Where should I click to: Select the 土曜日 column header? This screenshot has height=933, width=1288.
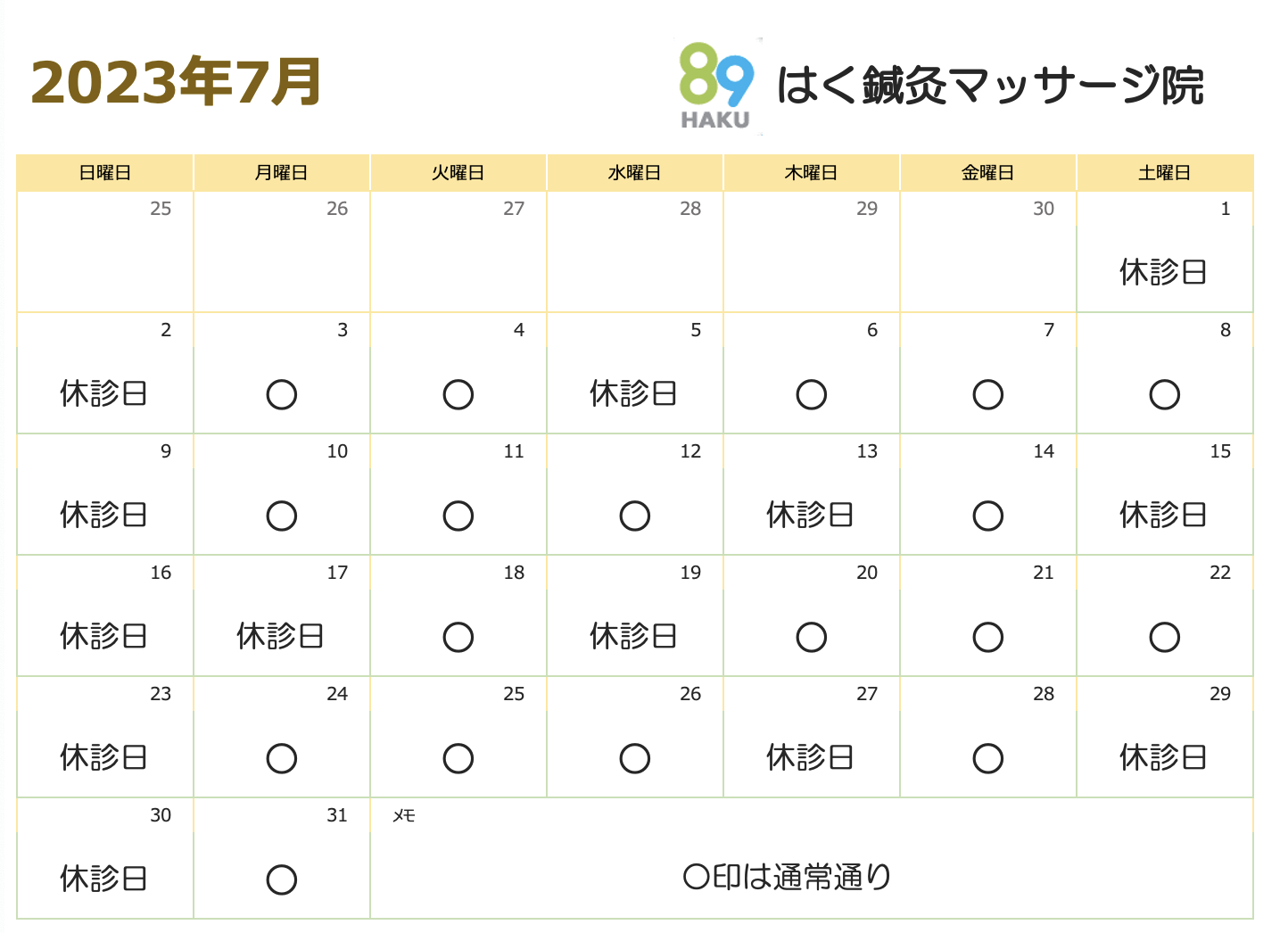tap(1165, 173)
